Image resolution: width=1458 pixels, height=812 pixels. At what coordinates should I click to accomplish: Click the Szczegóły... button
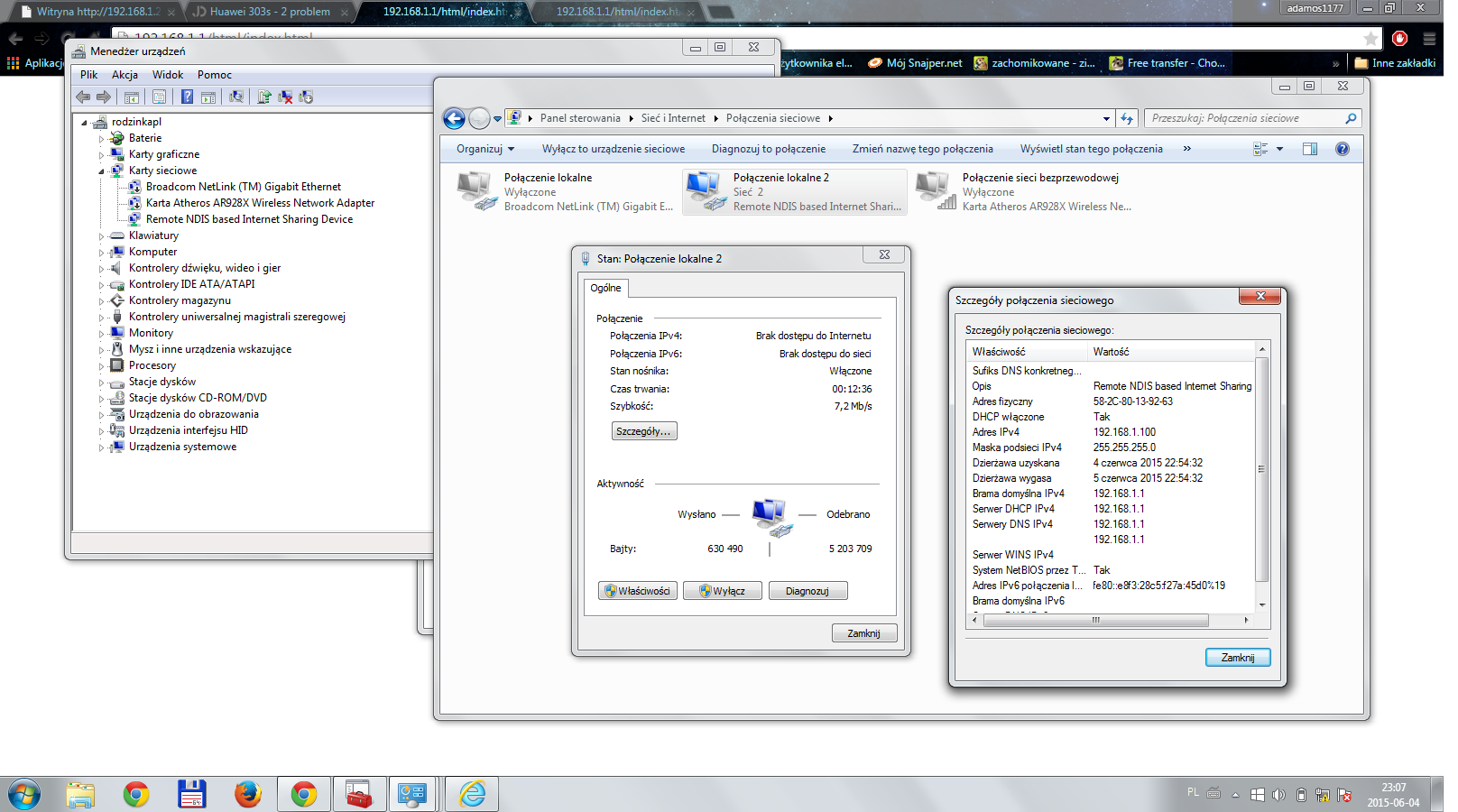pyautogui.click(x=643, y=431)
